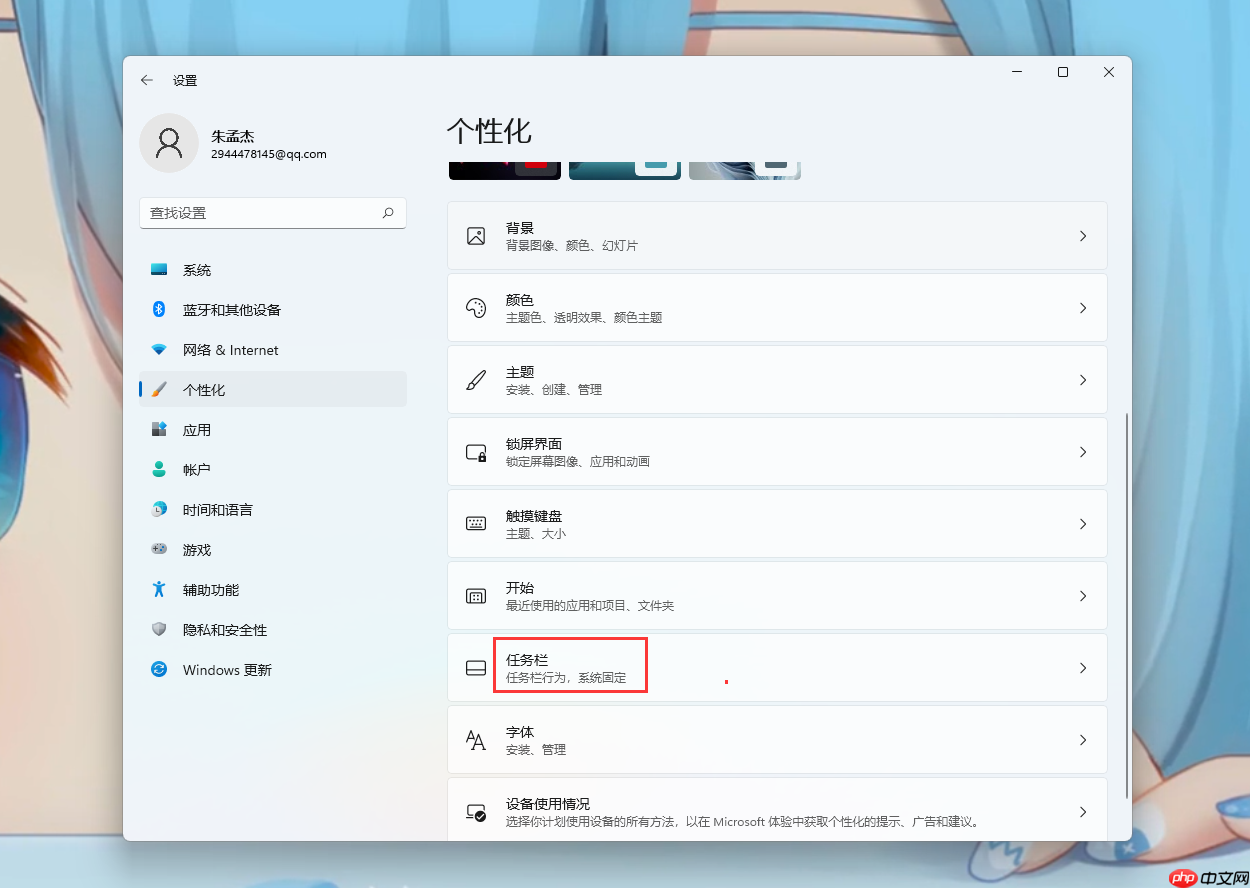The height and width of the screenshot is (888, 1250).
Task: Expand the Themes row chevron
Action: (1083, 379)
